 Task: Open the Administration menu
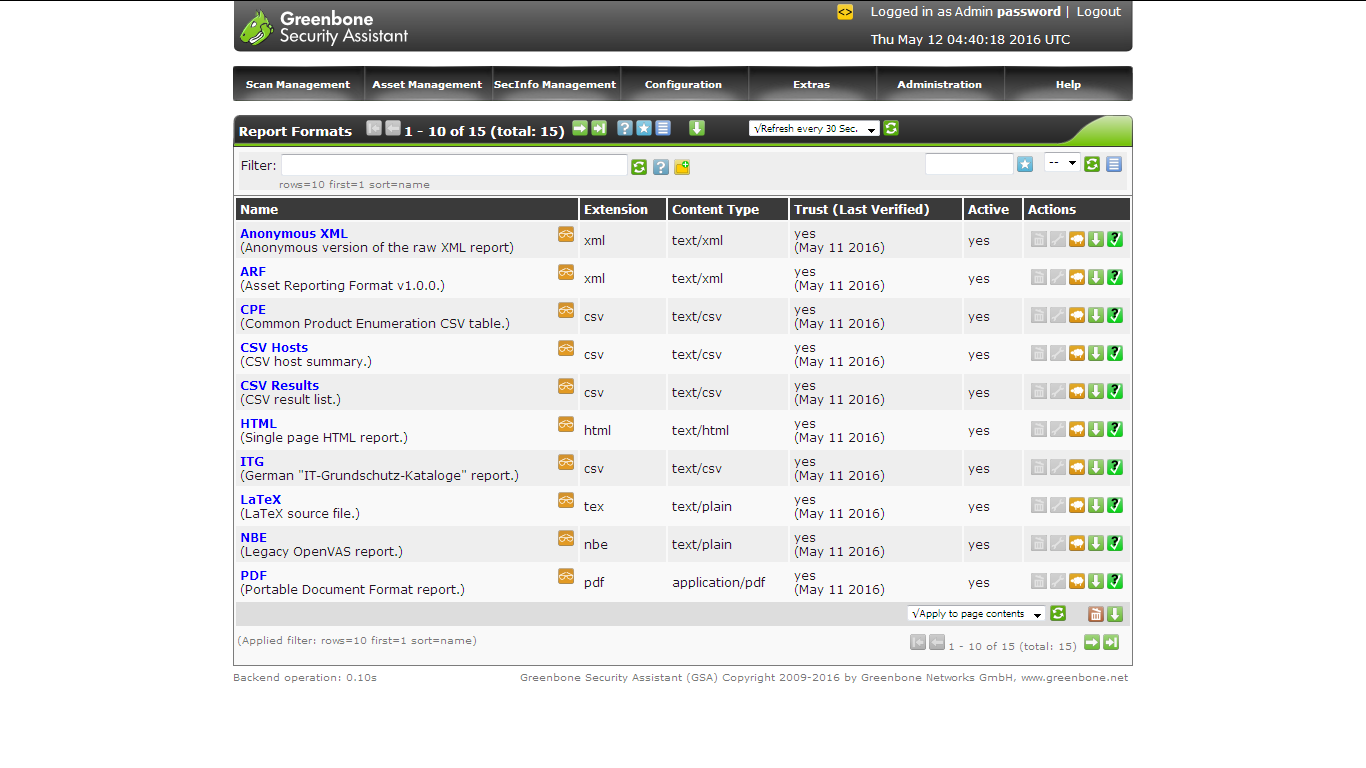(x=939, y=84)
